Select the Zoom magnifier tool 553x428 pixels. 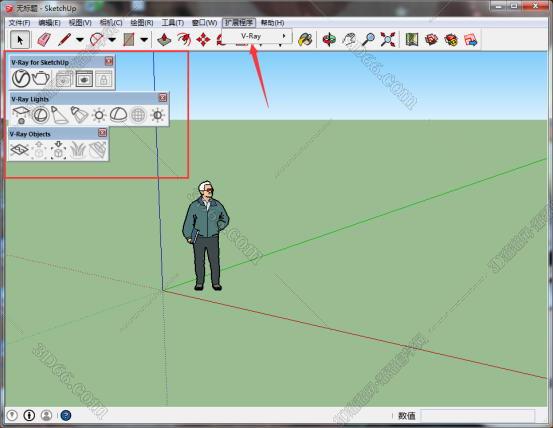[x=369, y=39]
